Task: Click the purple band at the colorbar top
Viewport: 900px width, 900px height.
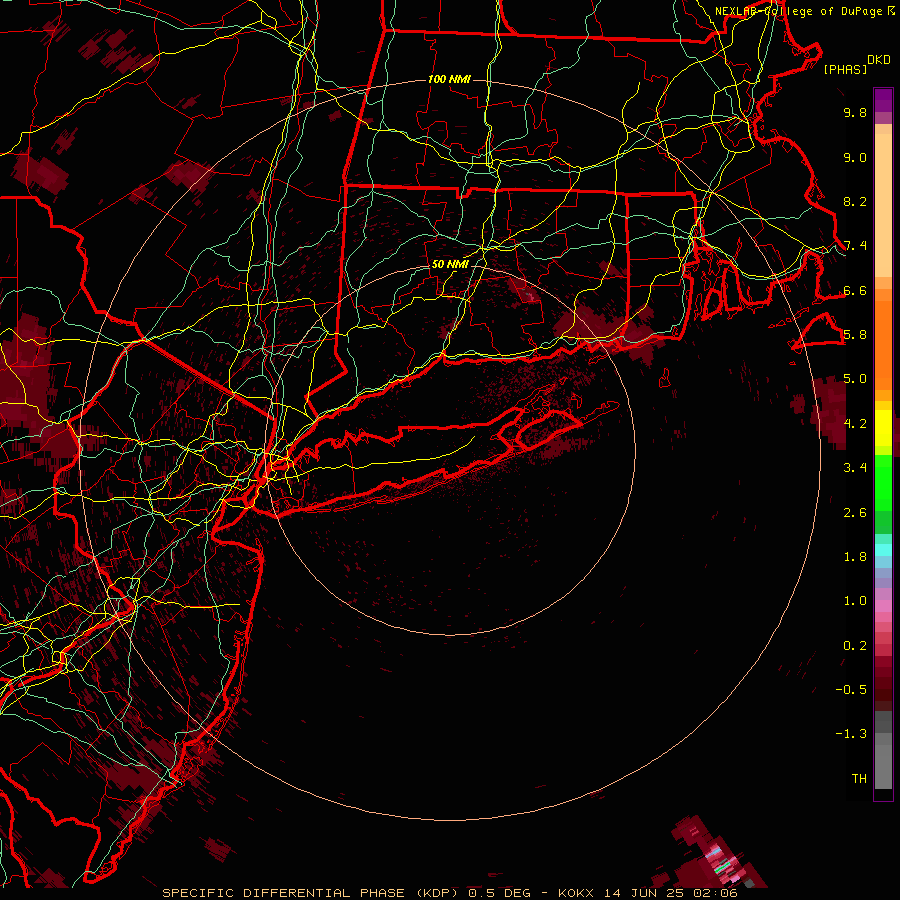Action: [x=883, y=101]
